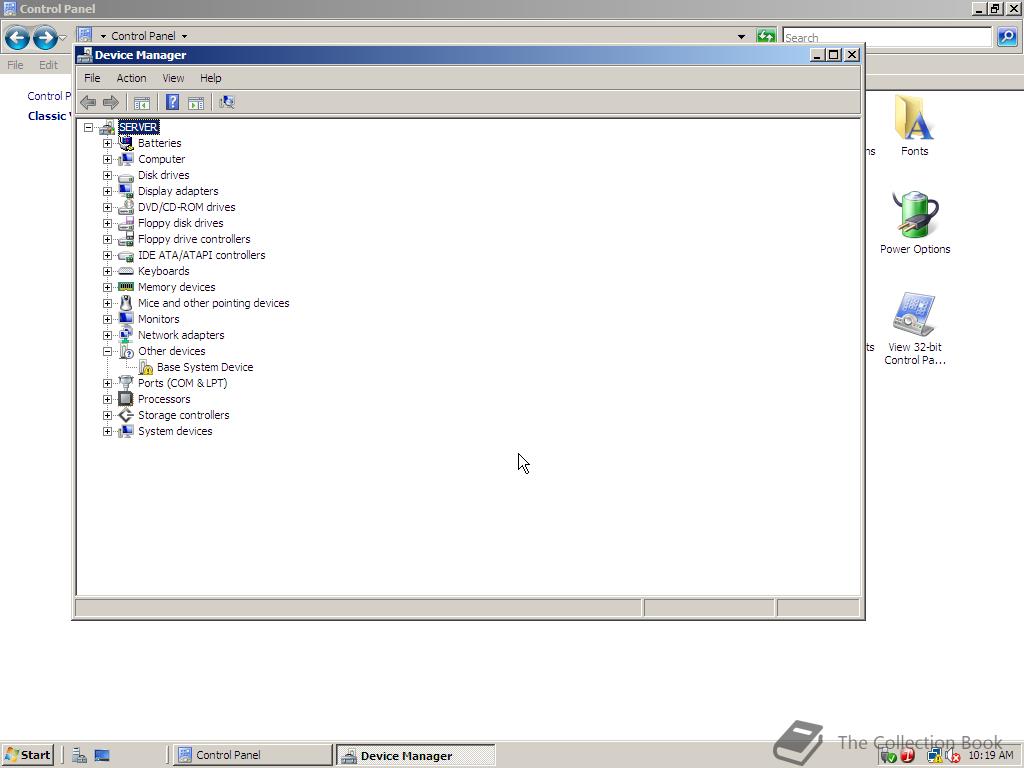1024x768 pixels.
Task: Click Show Desktop quick launch icon
Action: 102,755
